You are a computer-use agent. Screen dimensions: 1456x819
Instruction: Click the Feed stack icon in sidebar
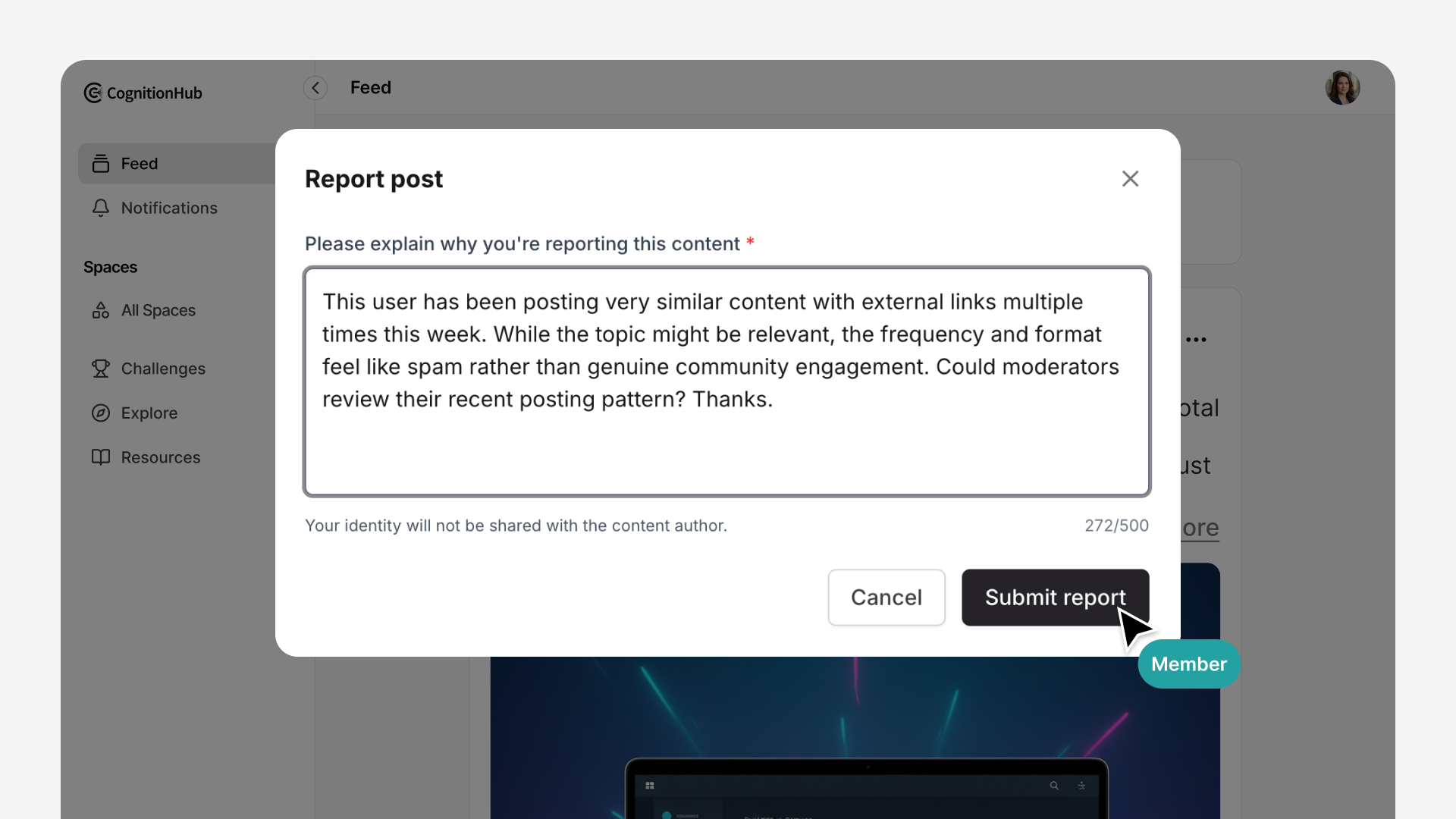tap(101, 164)
